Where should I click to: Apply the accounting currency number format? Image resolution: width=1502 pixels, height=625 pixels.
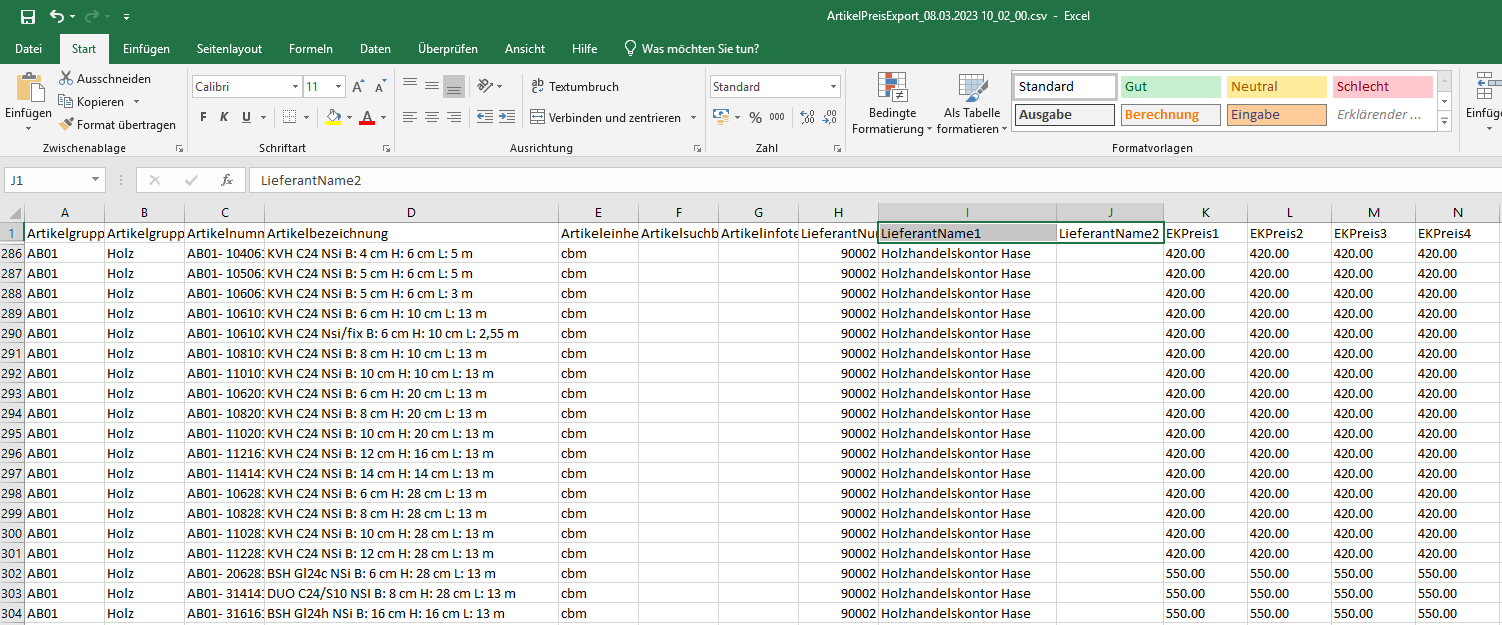pyautogui.click(x=720, y=117)
